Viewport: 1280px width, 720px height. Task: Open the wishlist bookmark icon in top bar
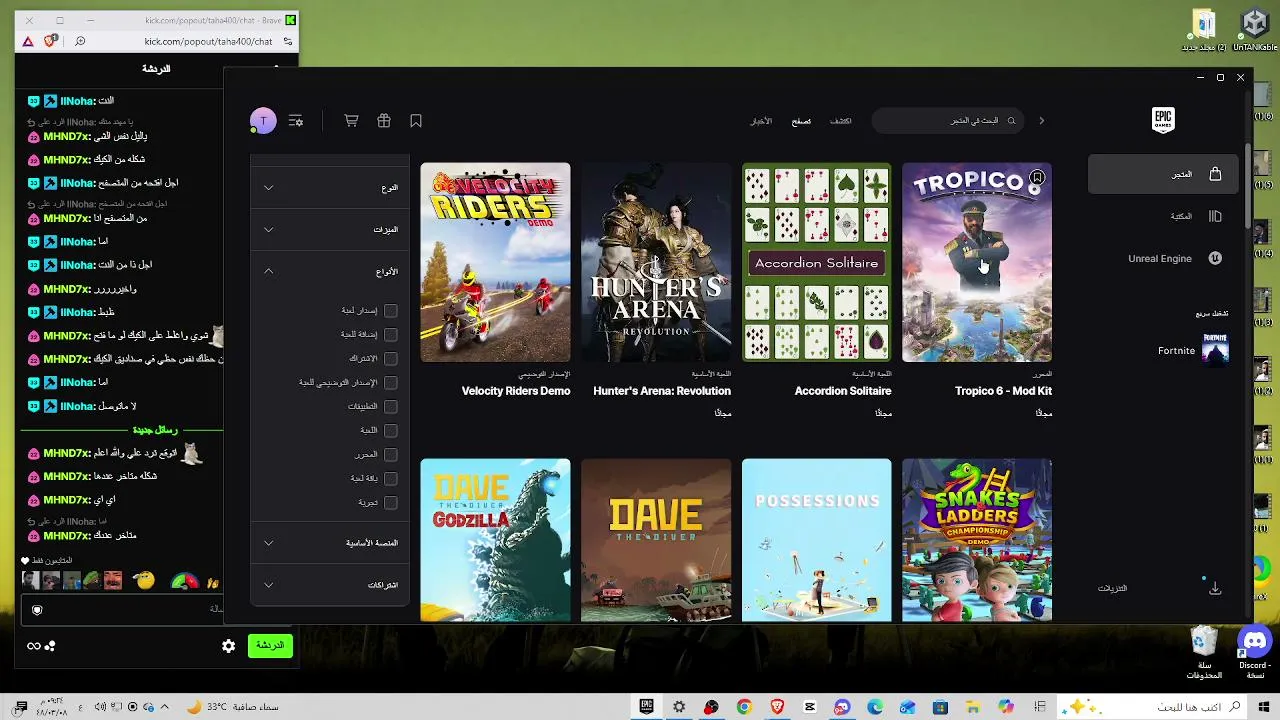416,121
